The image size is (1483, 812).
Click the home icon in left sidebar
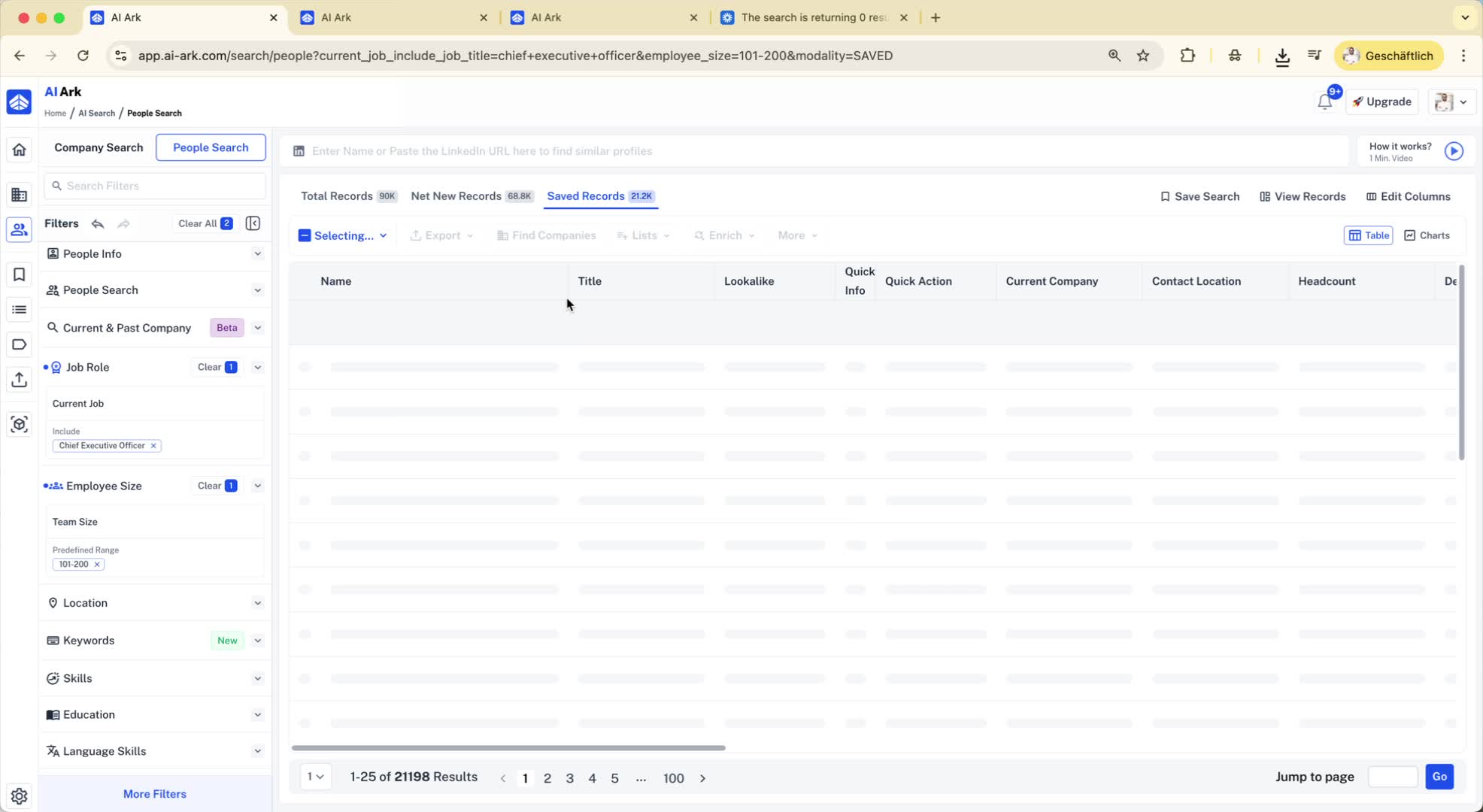(x=20, y=150)
